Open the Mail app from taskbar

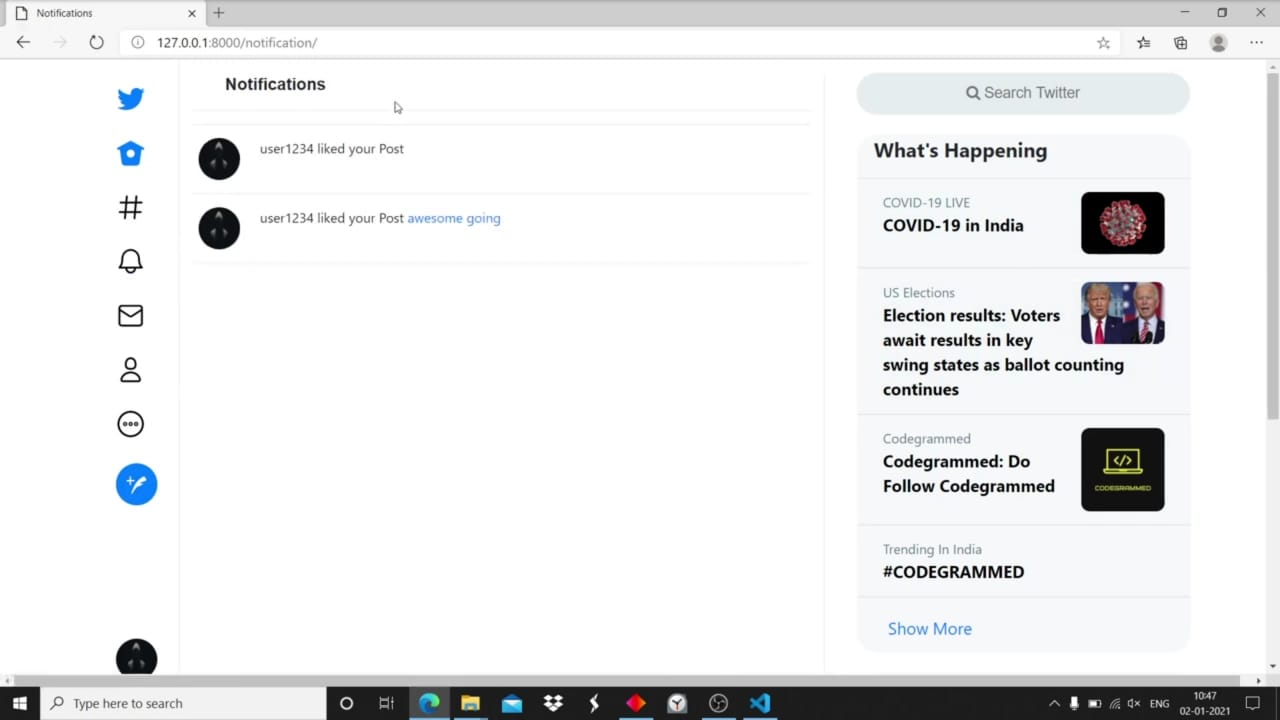[x=512, y=703]
